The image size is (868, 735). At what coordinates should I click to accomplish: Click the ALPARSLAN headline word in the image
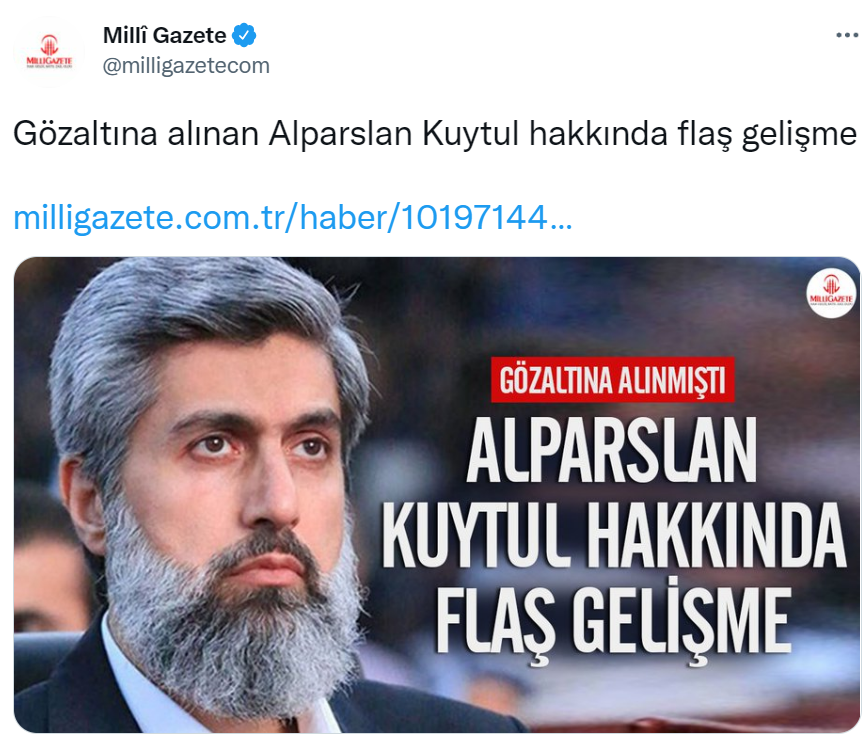coord(612,449)
